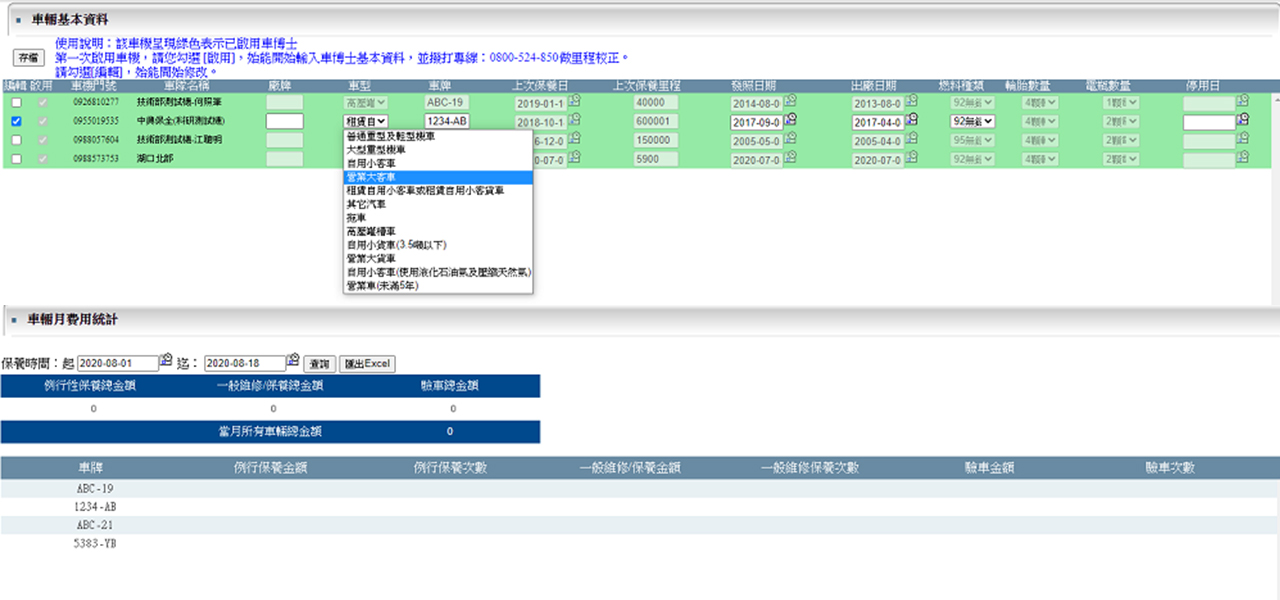1280x600 pixels.
Task: Choose 其它汽車 from vehicle type list
Action: pos(438,203)
